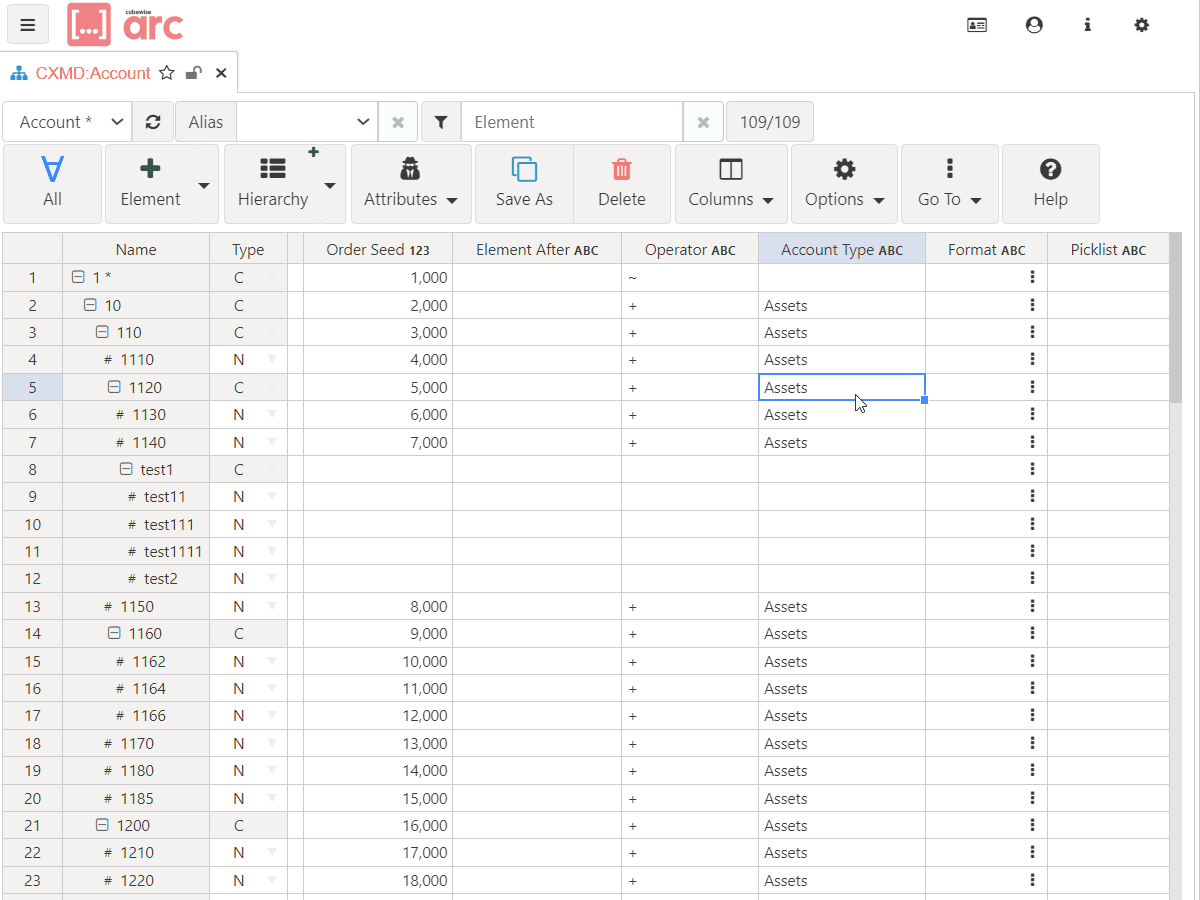Select the All elements button
The image size is (1200, 900).
click(52, 183)
